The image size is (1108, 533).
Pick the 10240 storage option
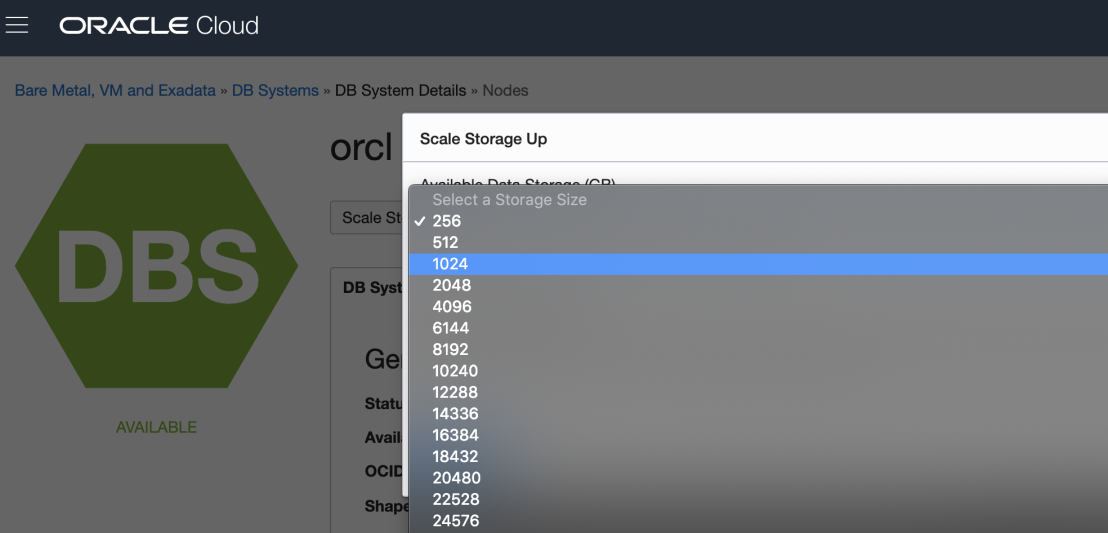[x=455, y=371]
